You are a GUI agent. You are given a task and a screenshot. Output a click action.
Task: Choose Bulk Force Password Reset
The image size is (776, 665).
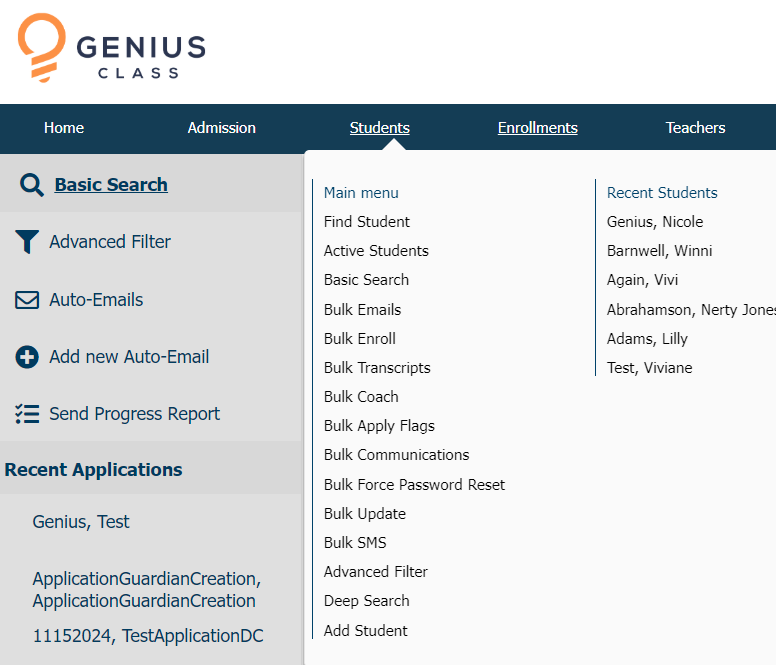pyautogui.click(x=414, y=485)
